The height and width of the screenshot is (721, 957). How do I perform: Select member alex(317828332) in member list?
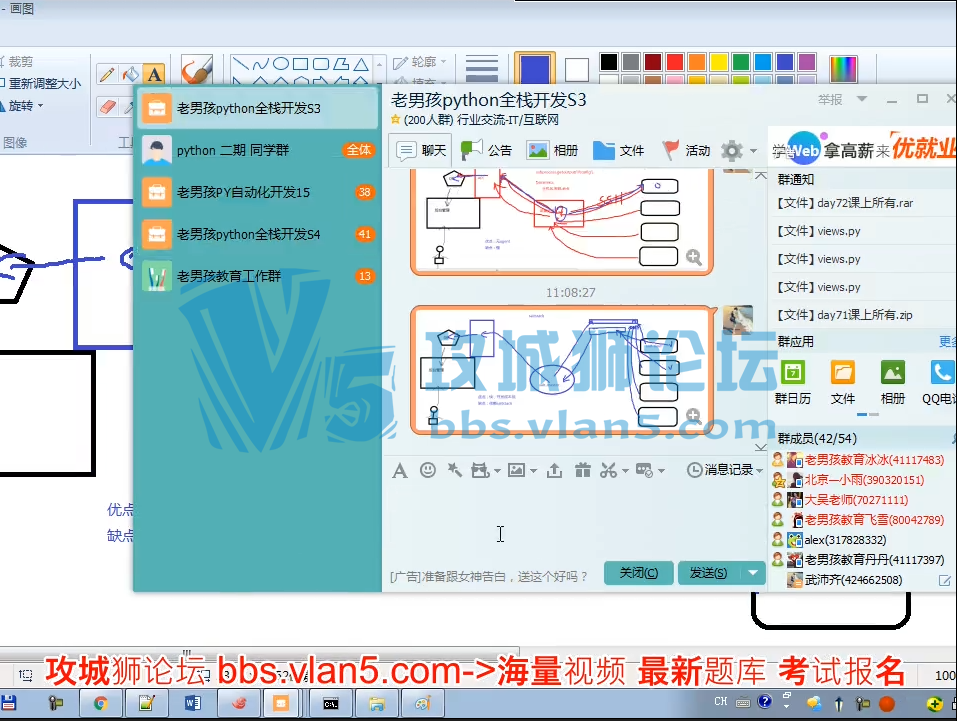coord(845,540)
